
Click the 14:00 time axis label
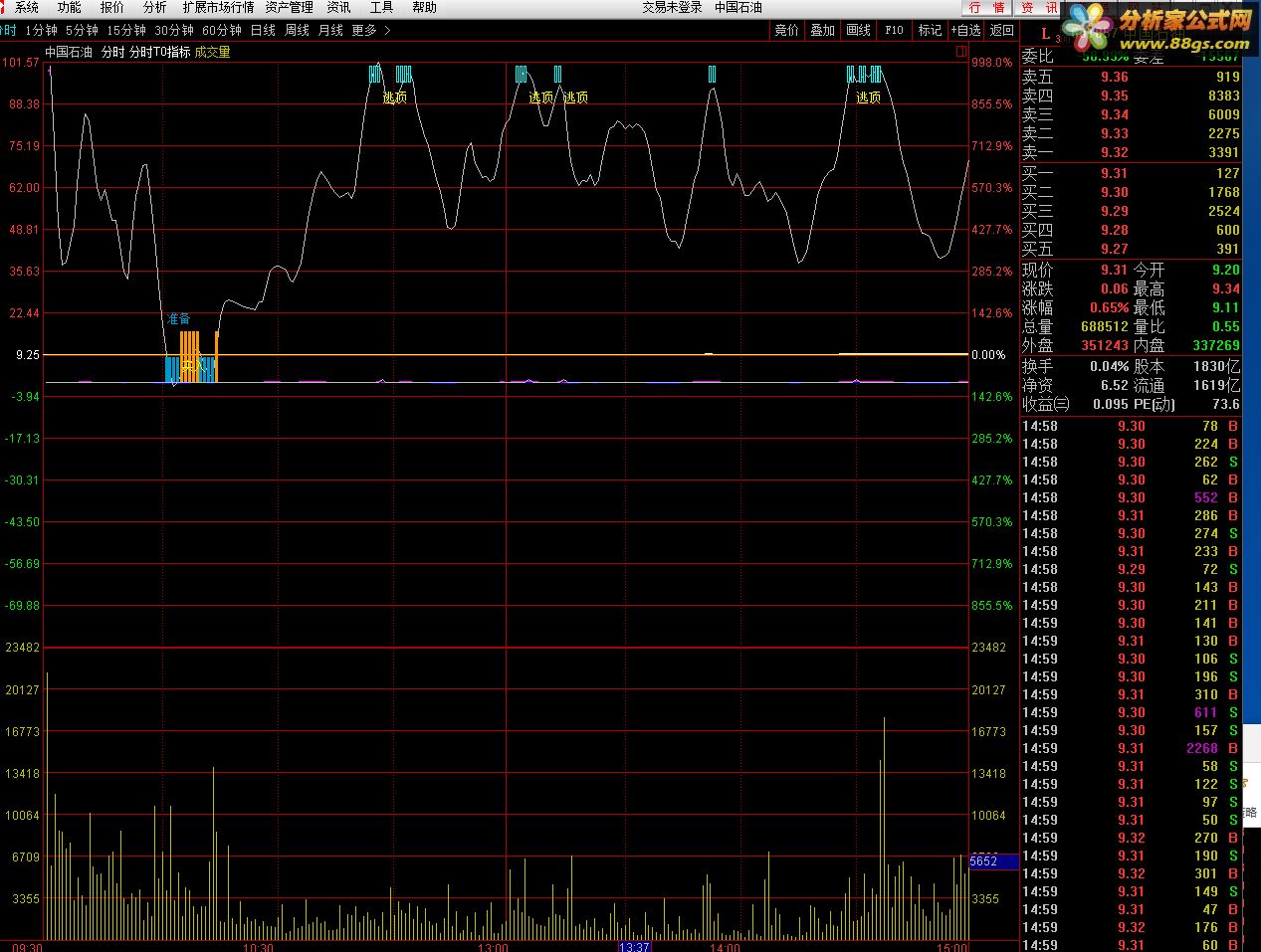(x=725, y=946)
